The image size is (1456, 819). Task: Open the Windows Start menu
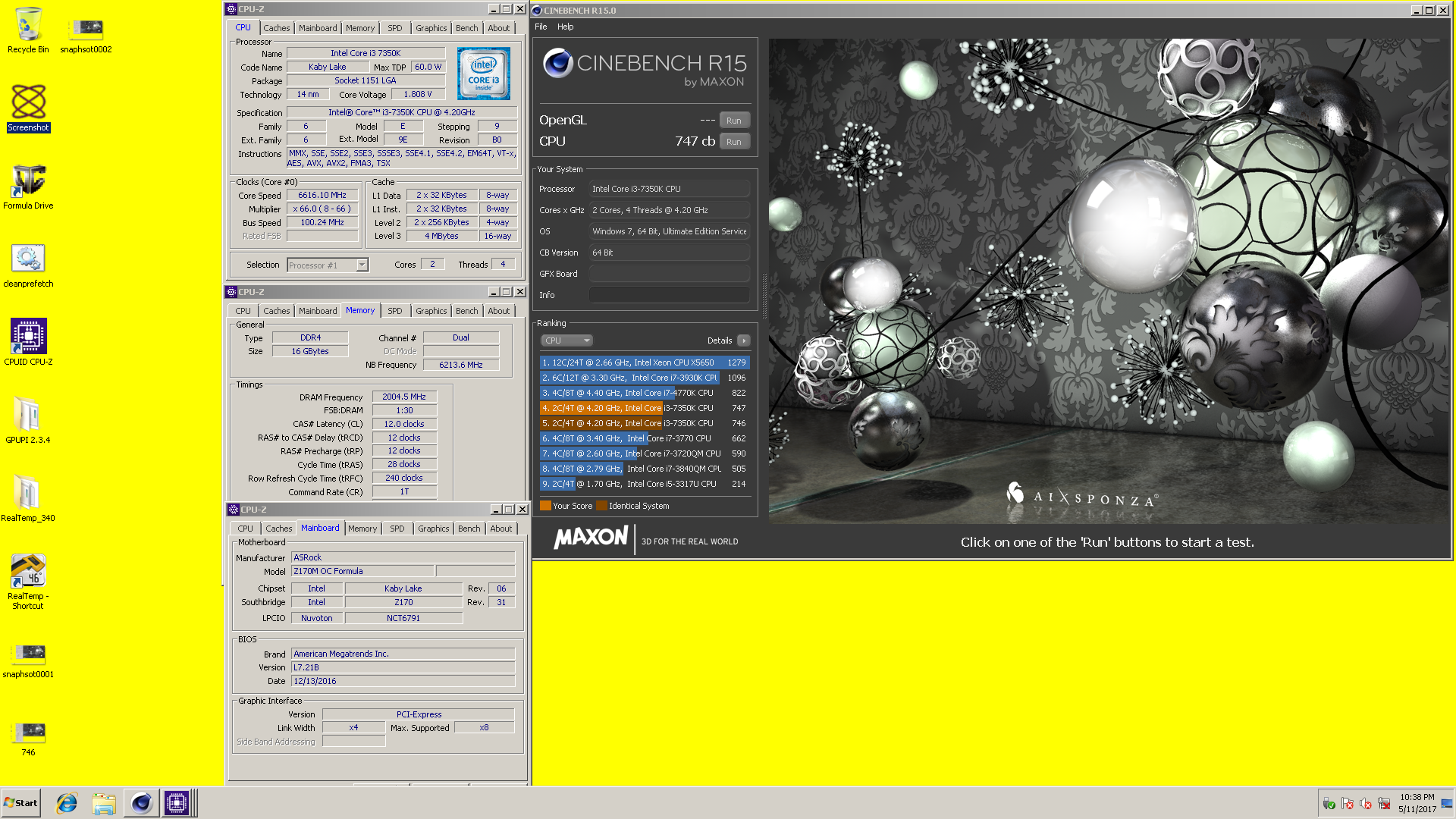point(21,803)
